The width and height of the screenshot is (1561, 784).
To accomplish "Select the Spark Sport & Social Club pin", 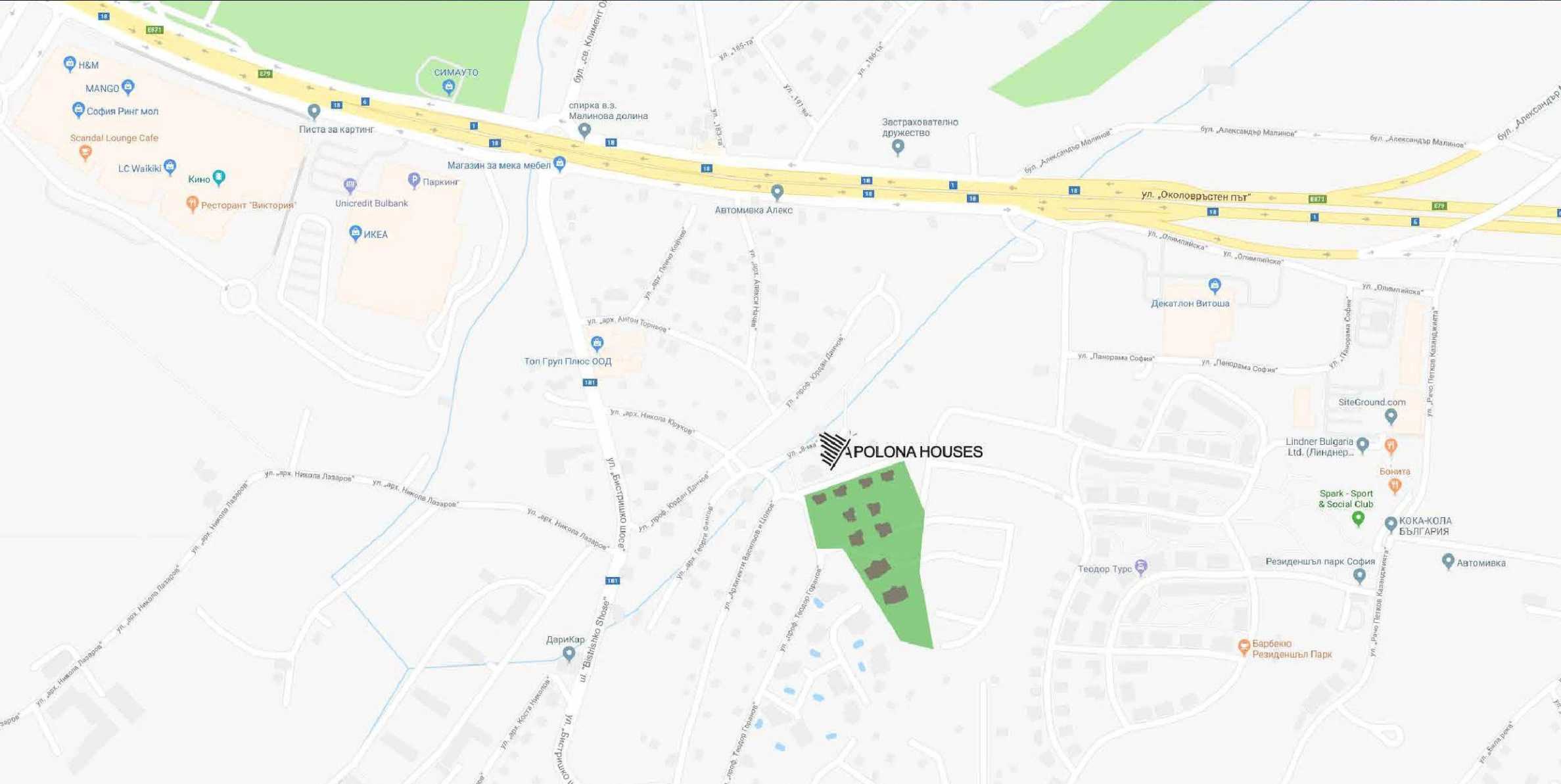I will coord(1358,519).
